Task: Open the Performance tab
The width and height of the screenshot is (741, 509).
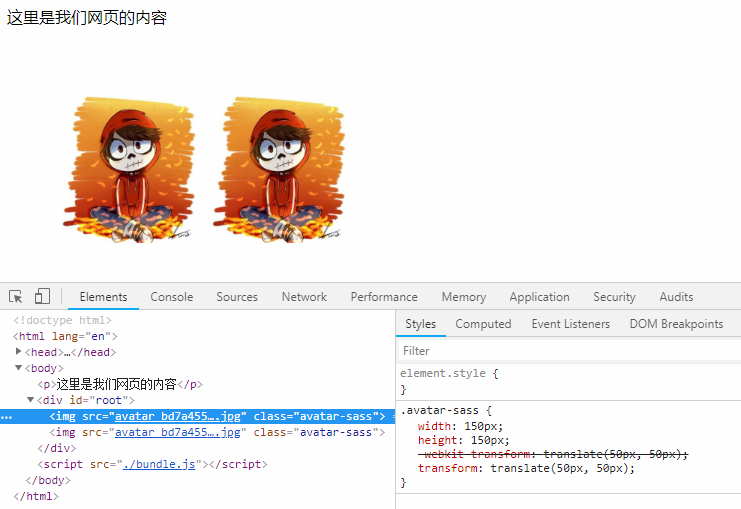Action: pos(384,297)
